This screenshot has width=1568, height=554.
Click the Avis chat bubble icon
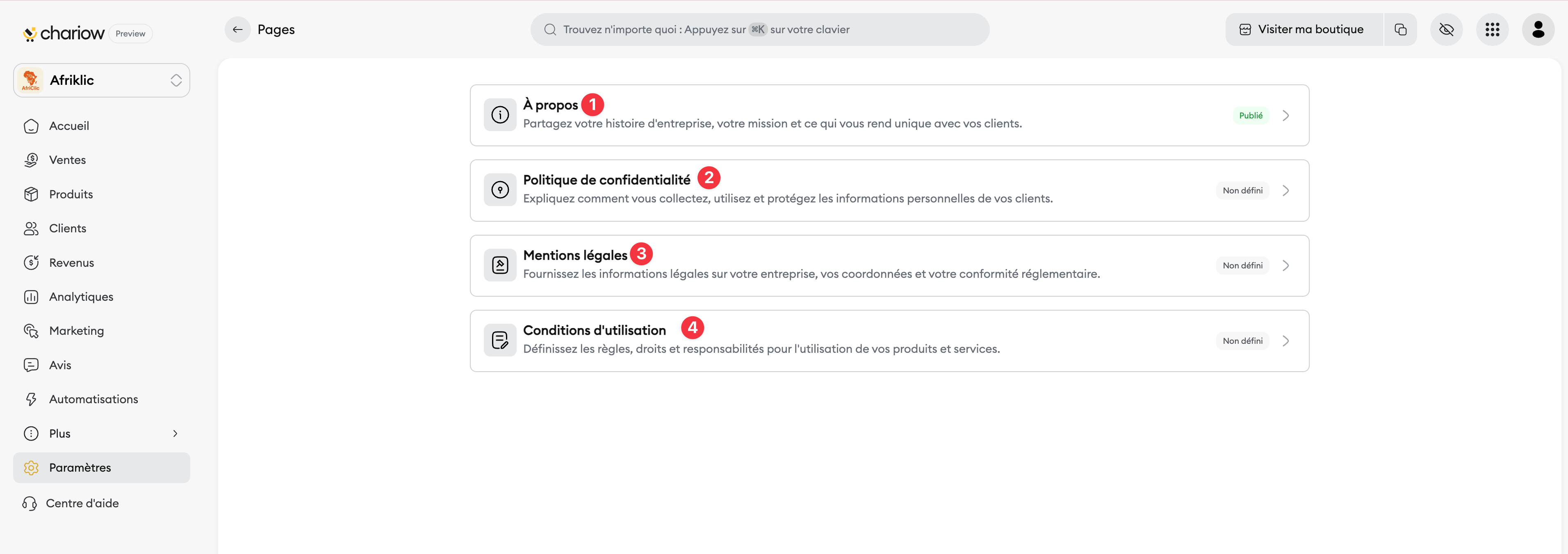pyautogui.click(x=31, y=365)
